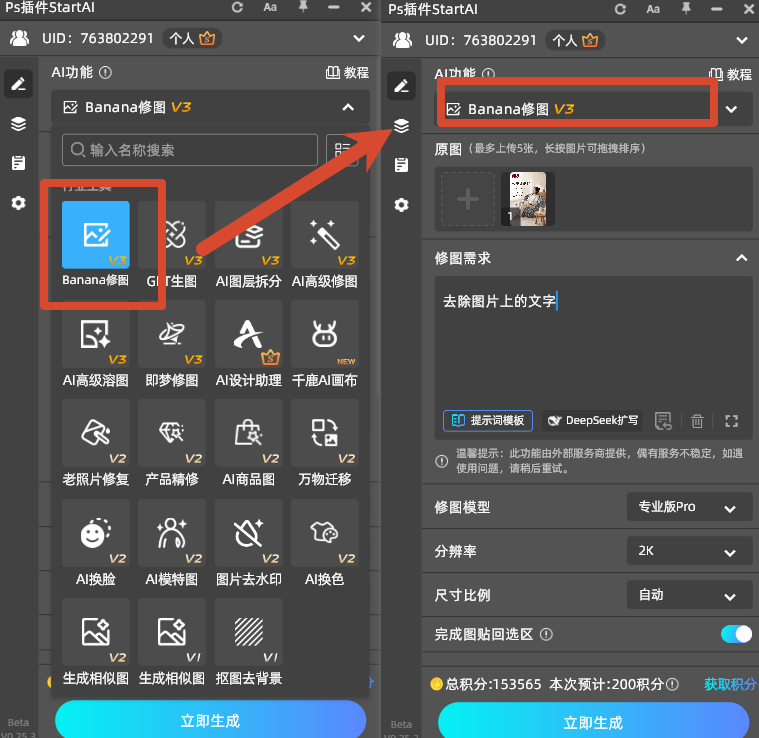The height and width of the screenshot is (738, 759).
Task: Expand the account chevron in right panel
Action: point(742,40)
